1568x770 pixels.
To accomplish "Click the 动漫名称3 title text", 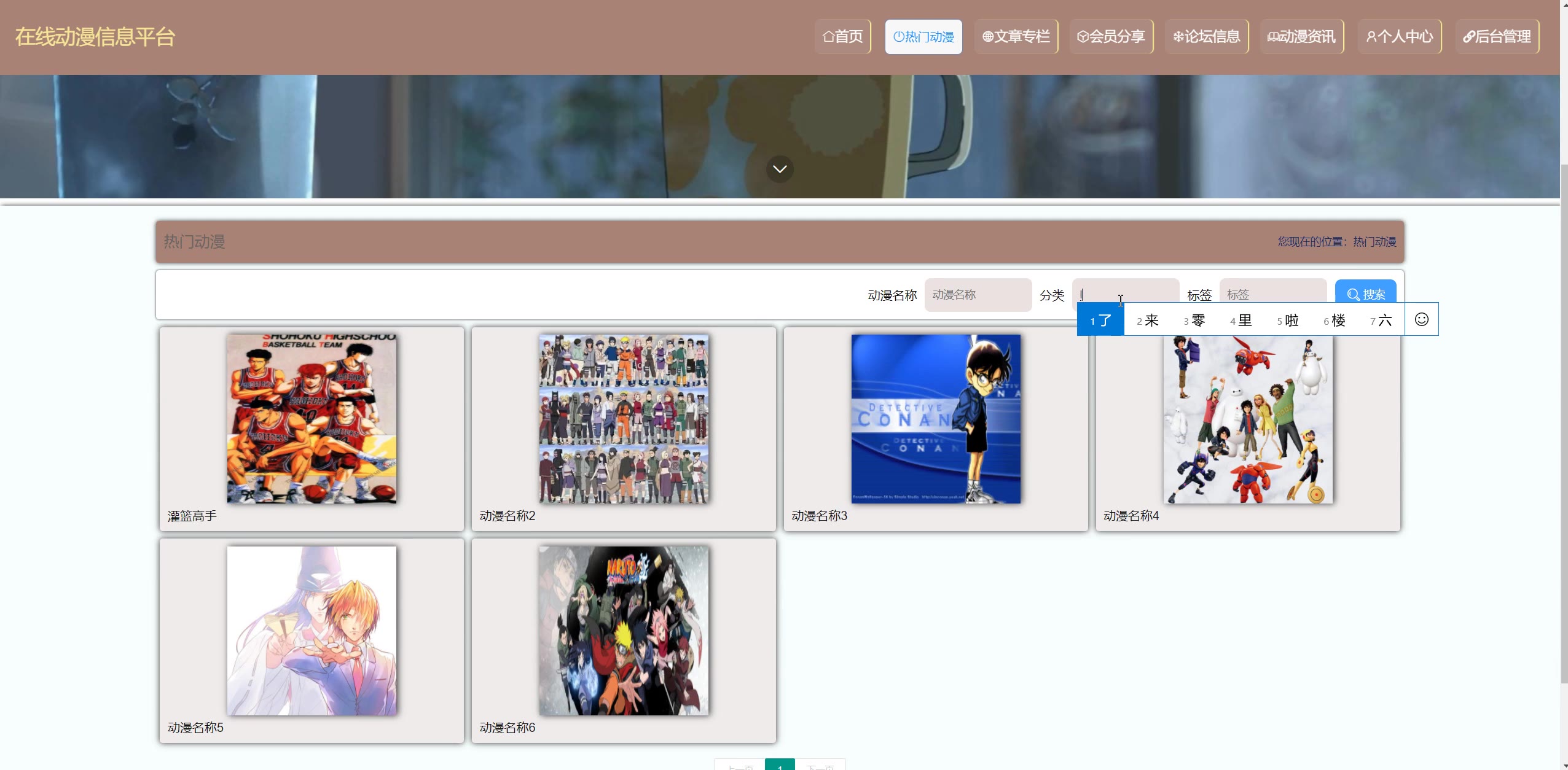I will click(819, 516).
